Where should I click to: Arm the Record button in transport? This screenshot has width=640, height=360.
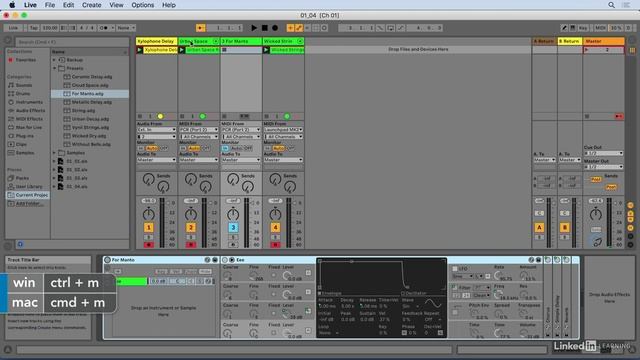(275, 28)
